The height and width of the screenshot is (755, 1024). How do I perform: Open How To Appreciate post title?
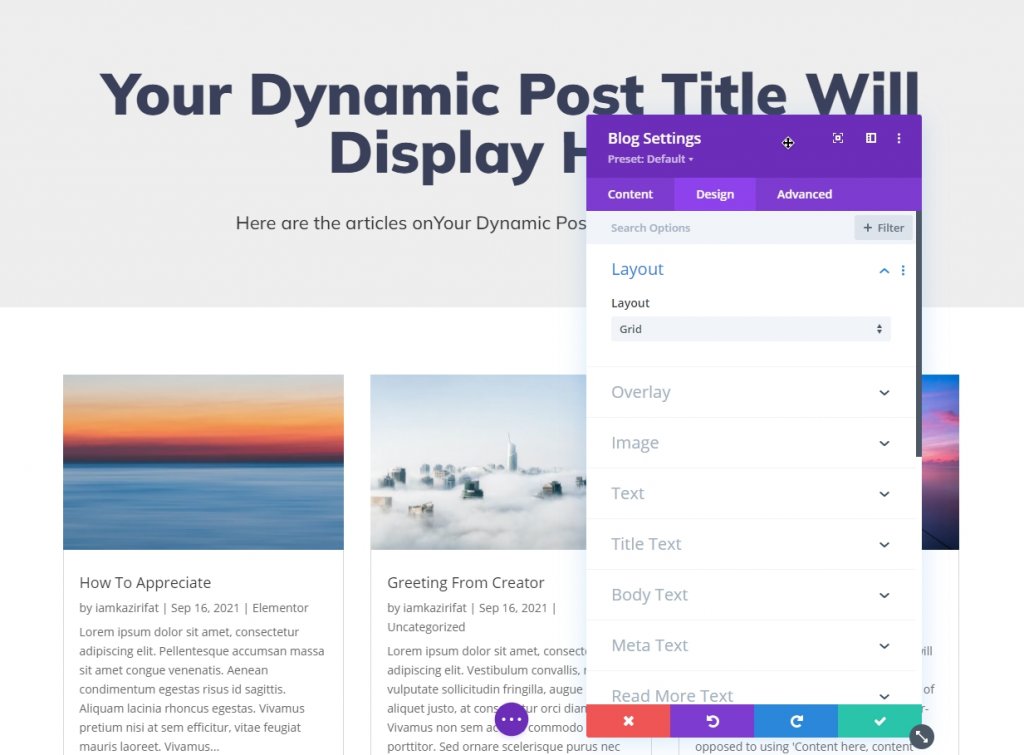[x=145, y=583]
